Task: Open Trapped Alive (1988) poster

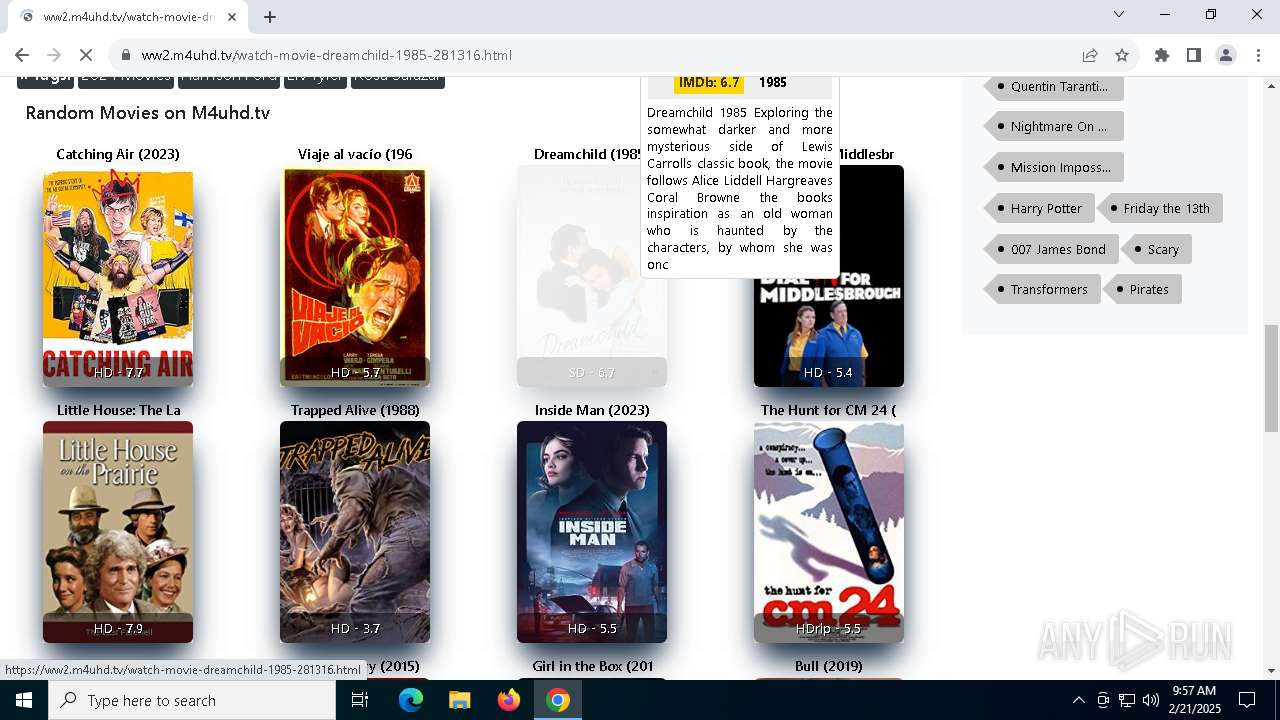Action: (355, 532)
